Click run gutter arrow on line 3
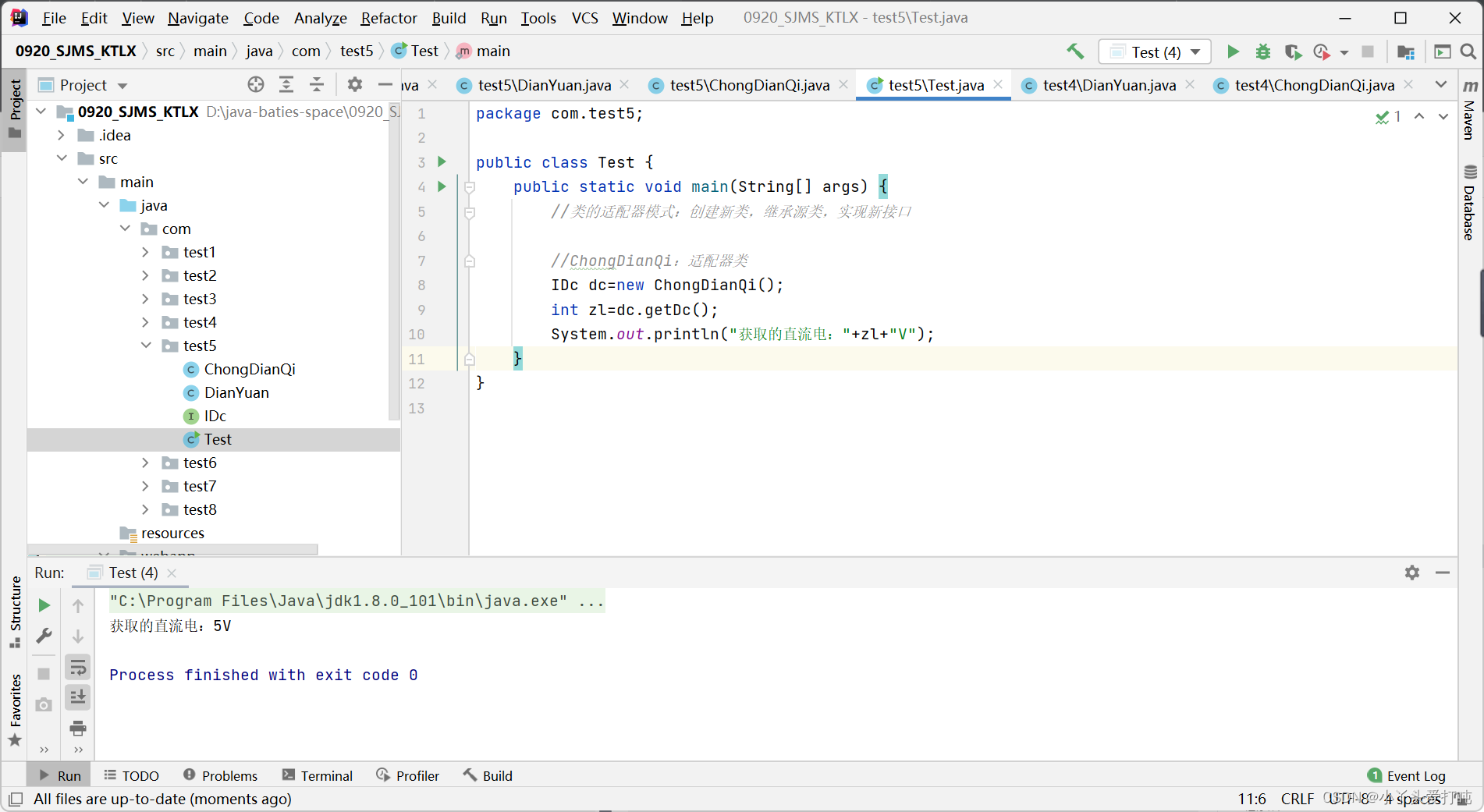The height and width of the screenshot is (812, 1484). [442, 161]
